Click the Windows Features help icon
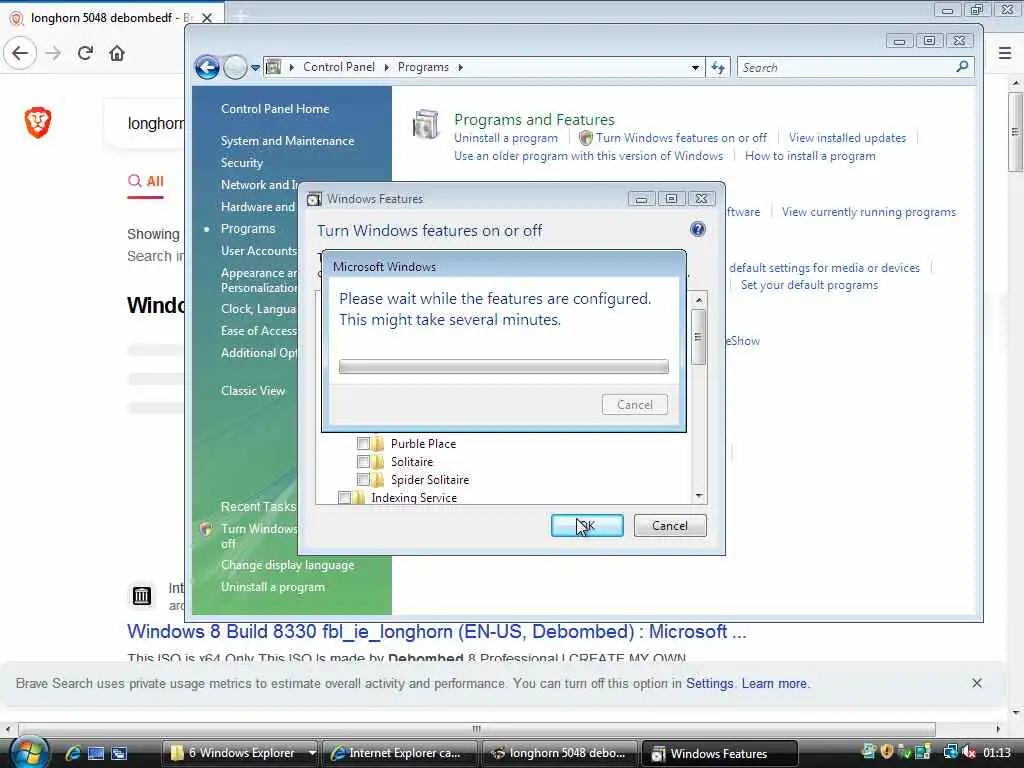The height and width of the screenshot is (768, 1024). point(697,229)
